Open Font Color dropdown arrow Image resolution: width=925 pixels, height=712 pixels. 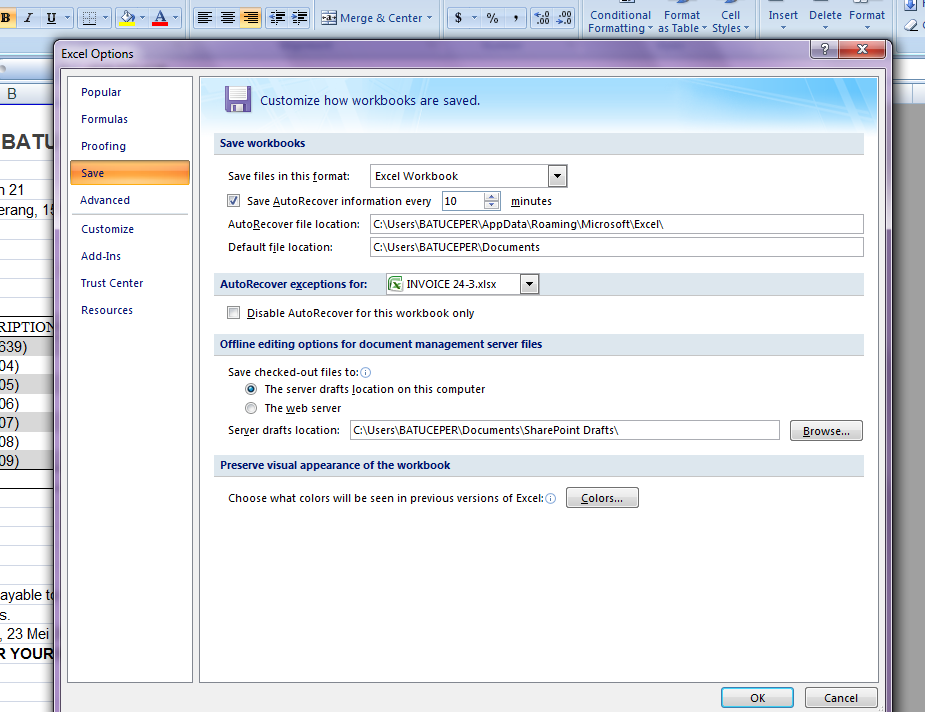tap(175, 18)
